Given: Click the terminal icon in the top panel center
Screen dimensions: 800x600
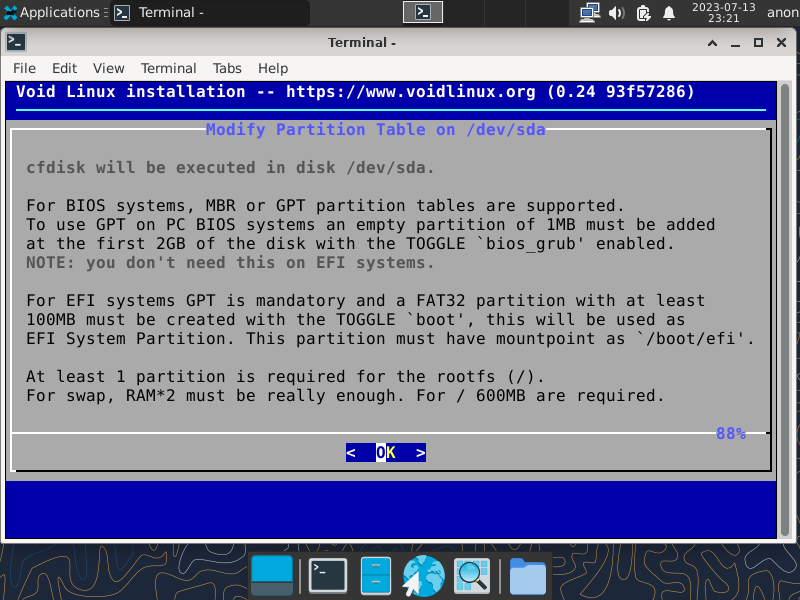Looking at the screenshot, I should [x=423, y=12].
